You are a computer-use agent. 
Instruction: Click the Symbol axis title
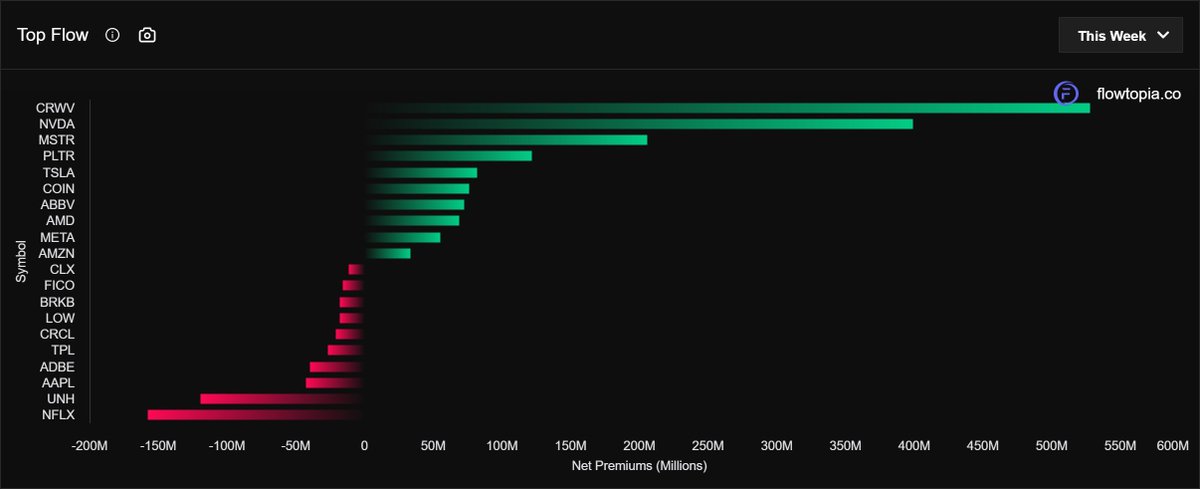[21, 260]
